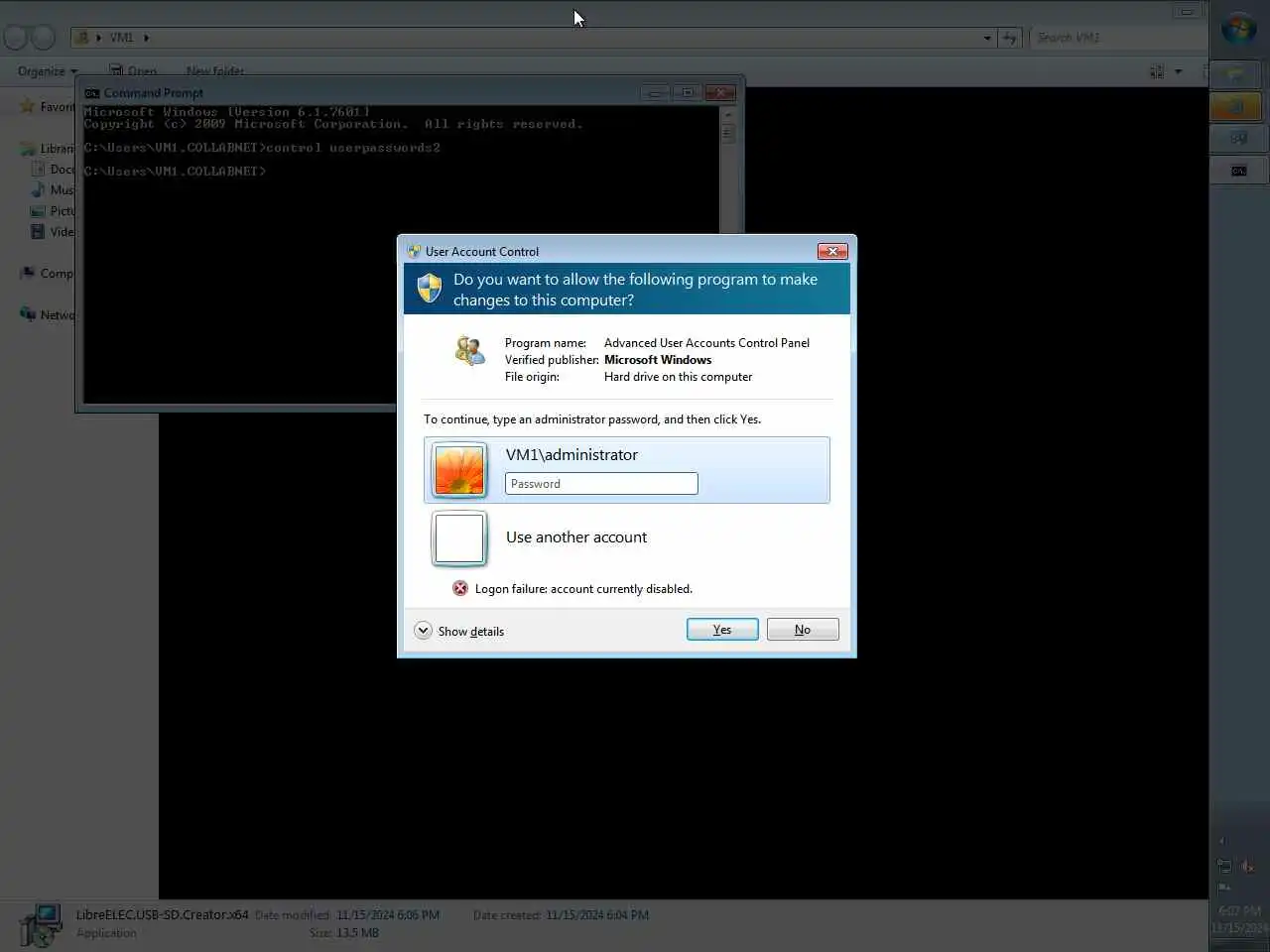This screenshot has height=952, width=1270.
Task: Click the volume icon in system tray
Action: coord(1247,866)
